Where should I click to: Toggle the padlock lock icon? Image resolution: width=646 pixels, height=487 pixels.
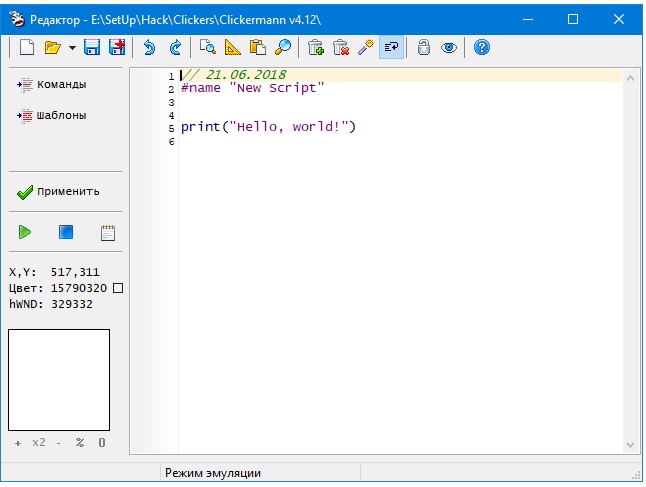424,47
